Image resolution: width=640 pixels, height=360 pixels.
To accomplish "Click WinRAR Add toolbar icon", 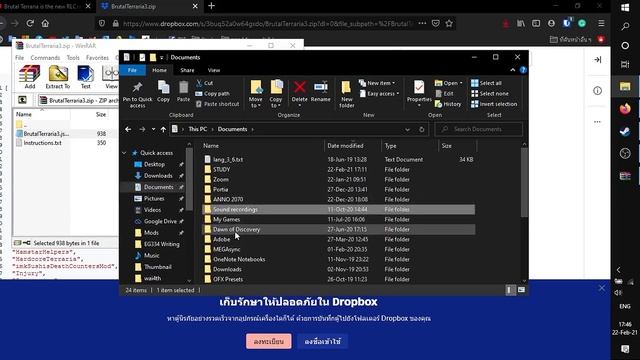I will pyautogui.click(x=29, y=77).
